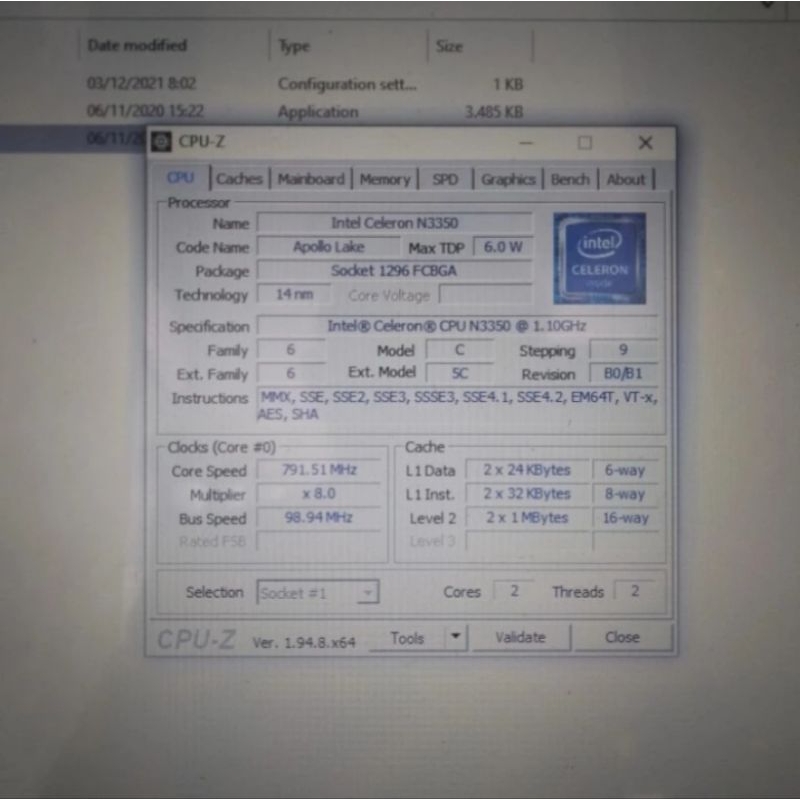Click the 16-way Level 2 associativity value
This screenshot has height=800, width=800.
pyautogui.click(x=626, y=518)
